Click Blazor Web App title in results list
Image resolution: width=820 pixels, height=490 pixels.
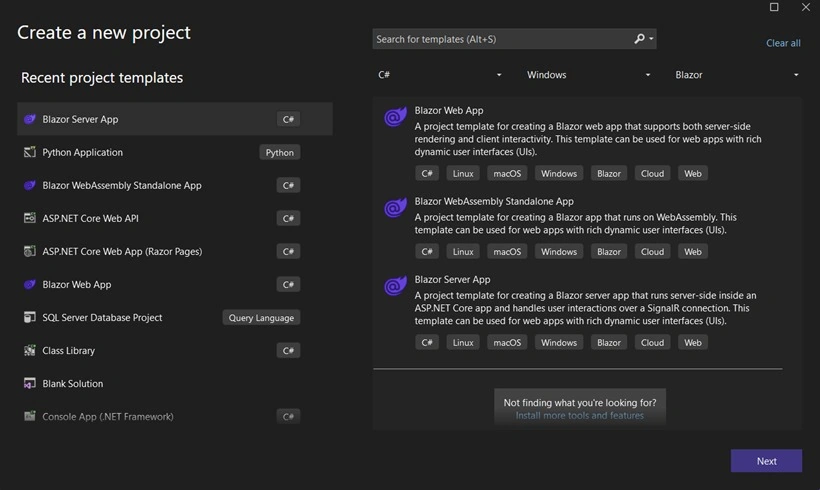[x=449, y=110]
